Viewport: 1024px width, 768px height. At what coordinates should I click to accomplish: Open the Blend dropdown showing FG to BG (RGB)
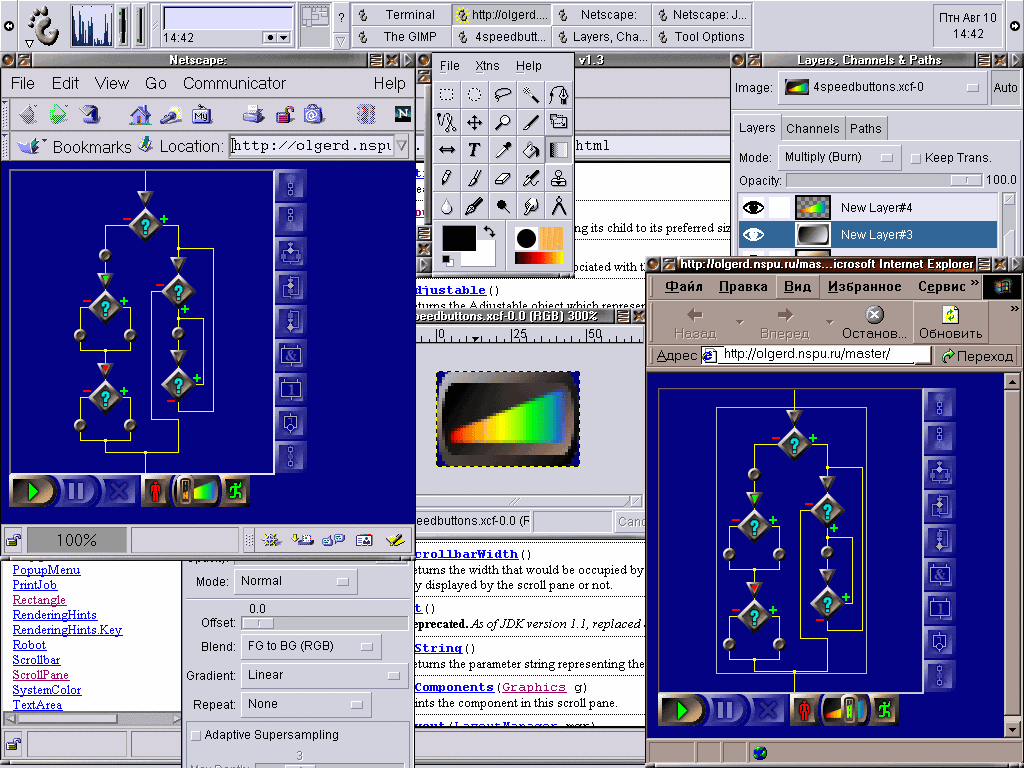click(311, 647)
